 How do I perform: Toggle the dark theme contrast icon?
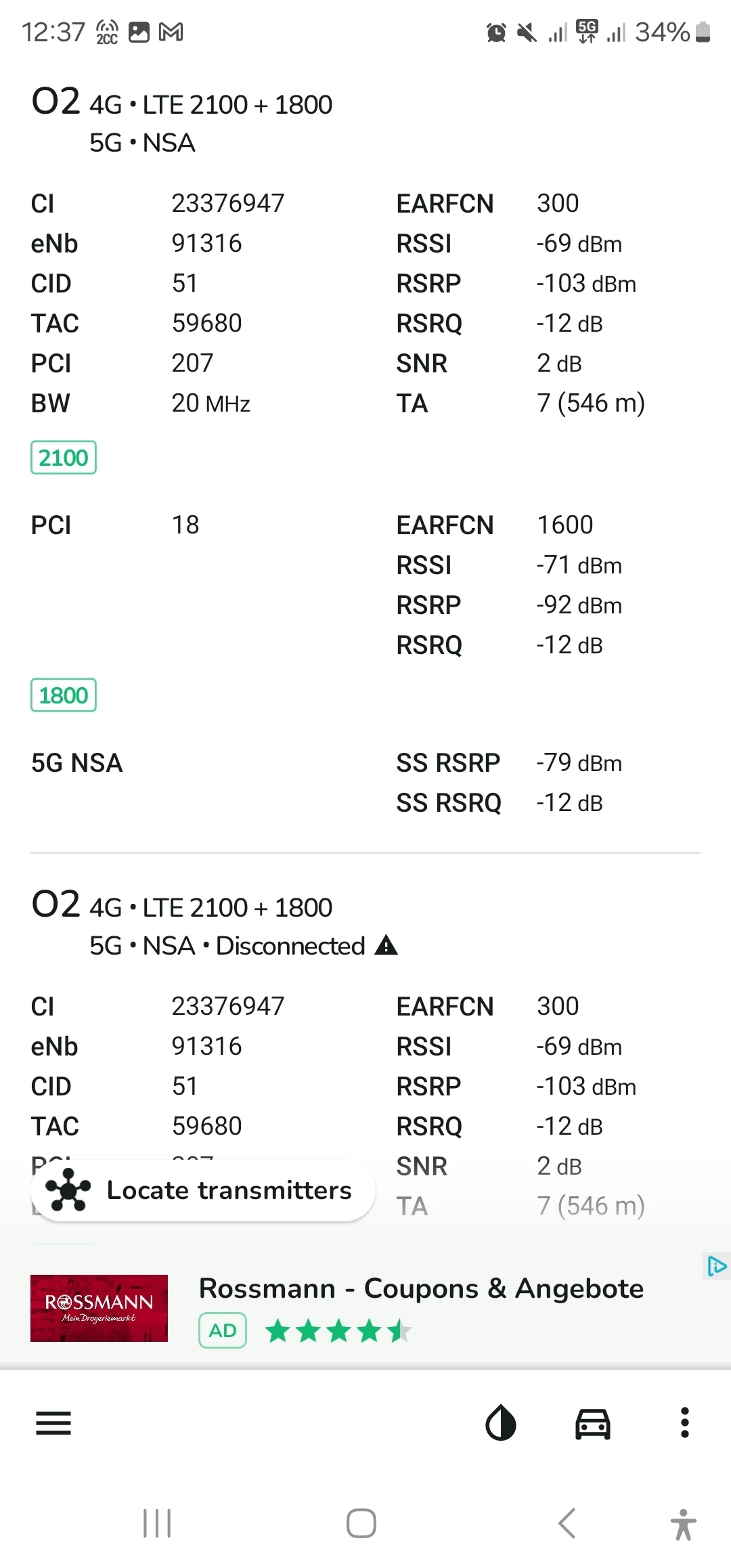501,1422
